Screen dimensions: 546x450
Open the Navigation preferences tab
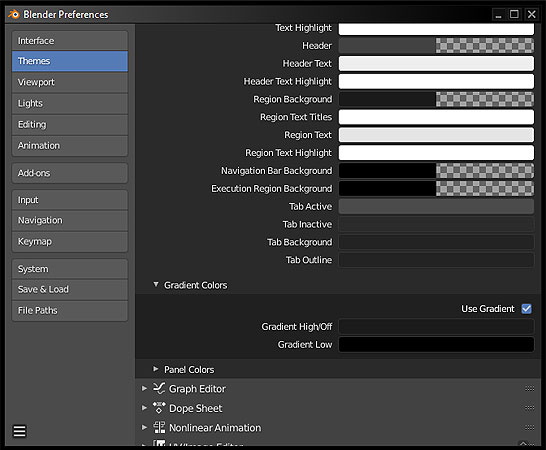[x=70, y=220]
